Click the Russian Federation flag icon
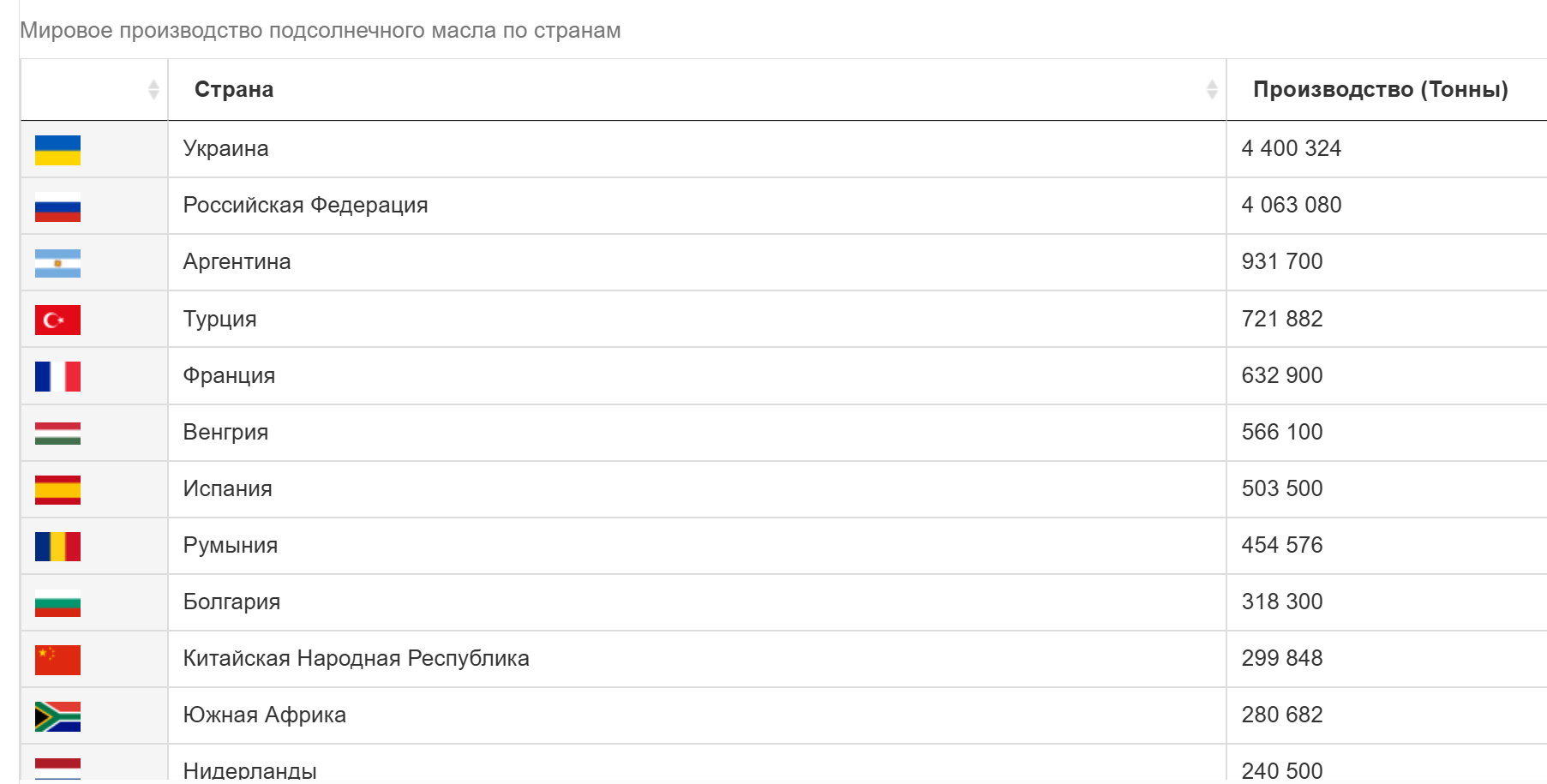The height and width of the screenshot is (784, 1547). [57, 206]
